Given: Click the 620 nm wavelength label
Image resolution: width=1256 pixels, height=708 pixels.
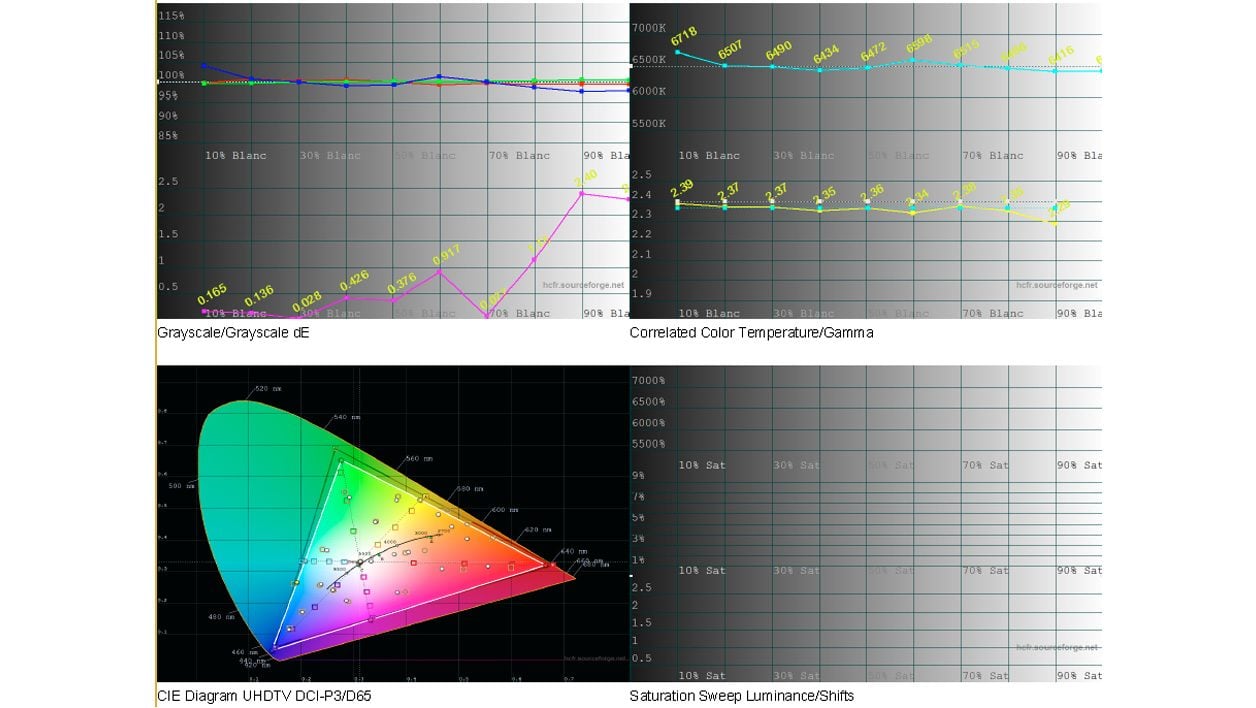Looking at the screenshot, I should coord(536,529).
